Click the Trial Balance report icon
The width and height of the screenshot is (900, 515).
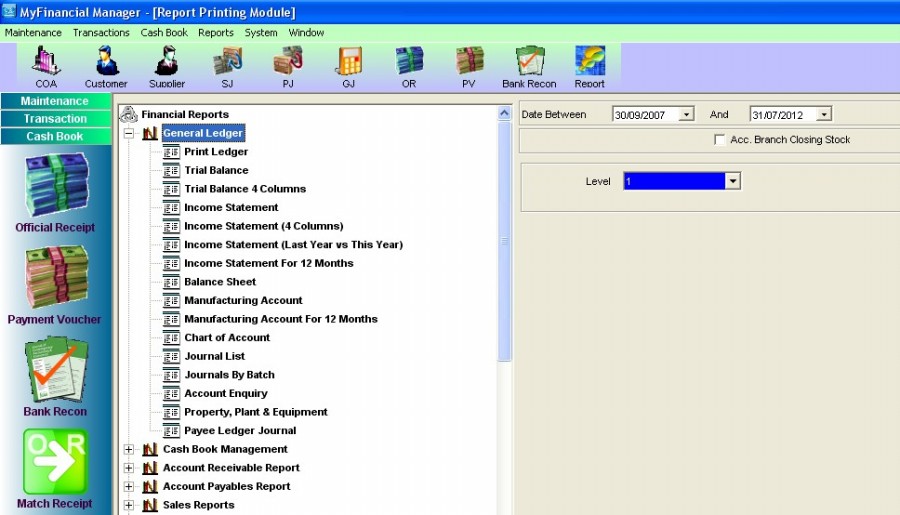coord(171,171)
